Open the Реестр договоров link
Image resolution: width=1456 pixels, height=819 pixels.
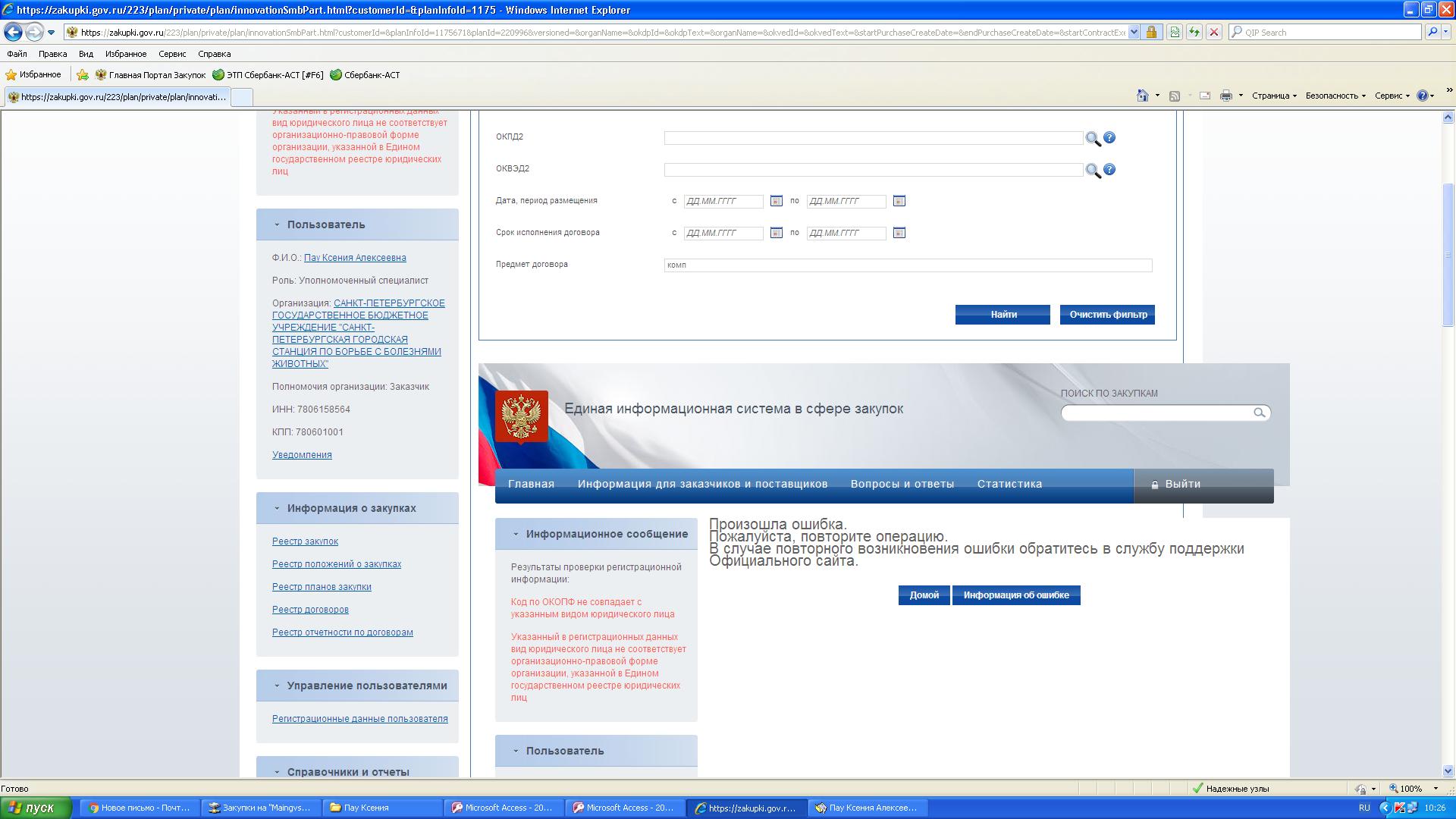coord(310,610)
